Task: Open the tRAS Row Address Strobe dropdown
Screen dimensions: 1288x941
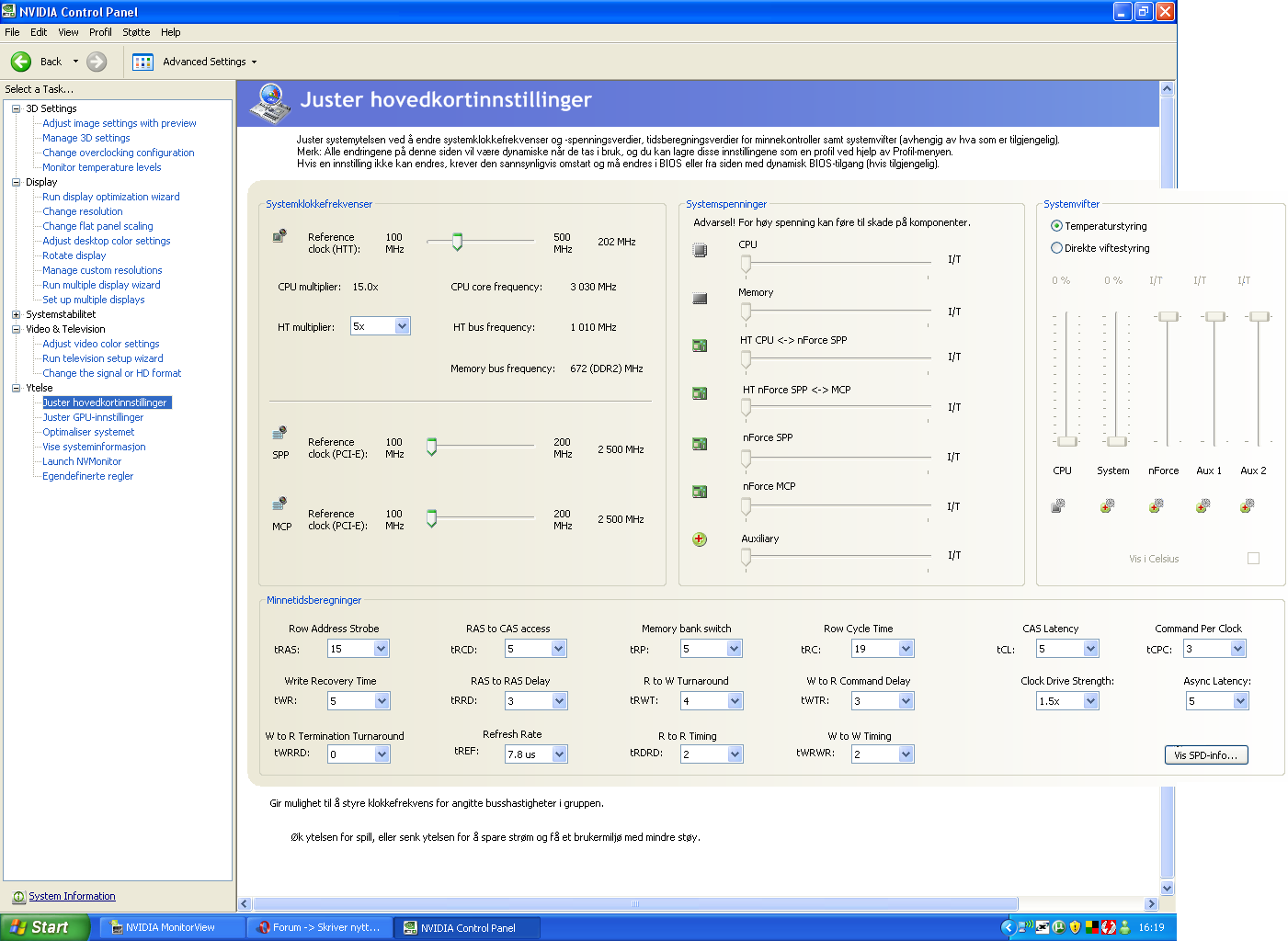Action: pos(382,649)
